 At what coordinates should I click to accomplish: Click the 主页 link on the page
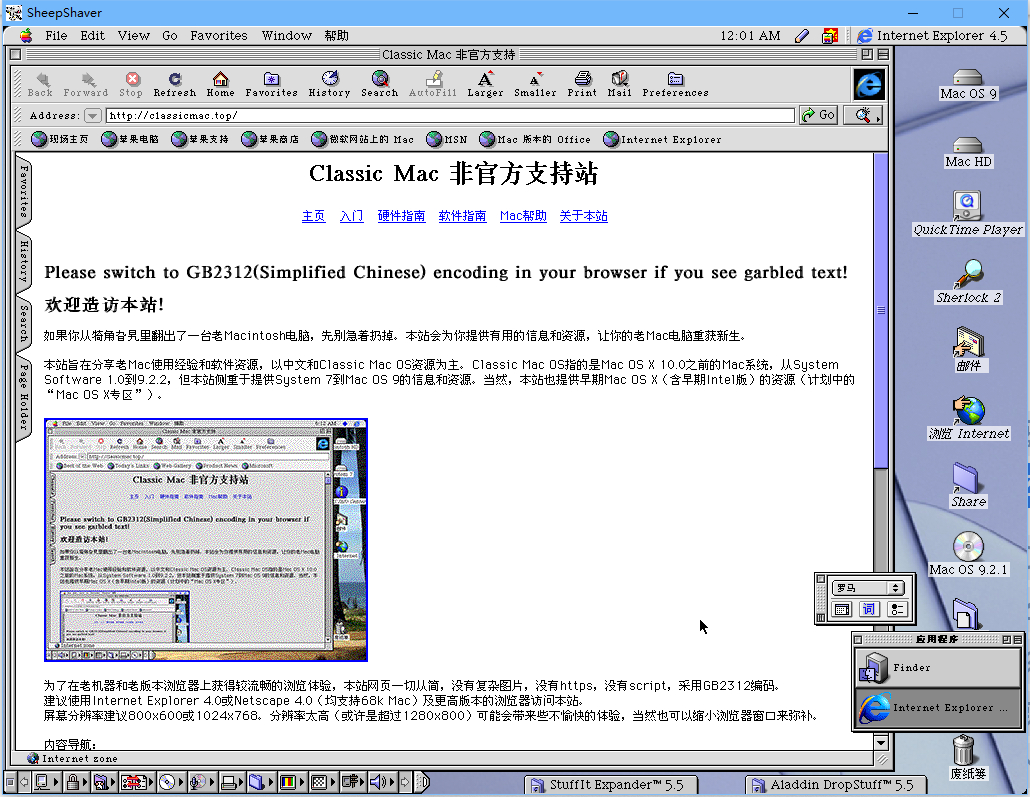[313, 216]
